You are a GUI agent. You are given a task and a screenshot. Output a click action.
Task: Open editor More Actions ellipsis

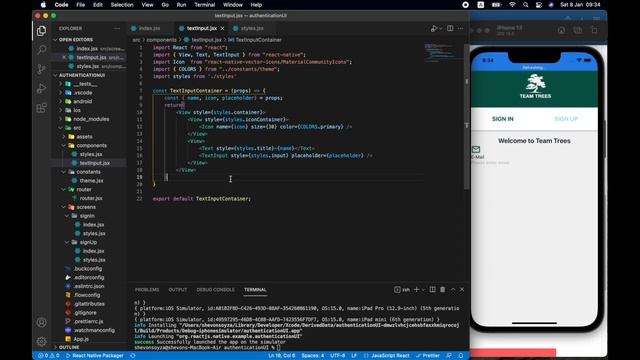click(x=460, y=28)
